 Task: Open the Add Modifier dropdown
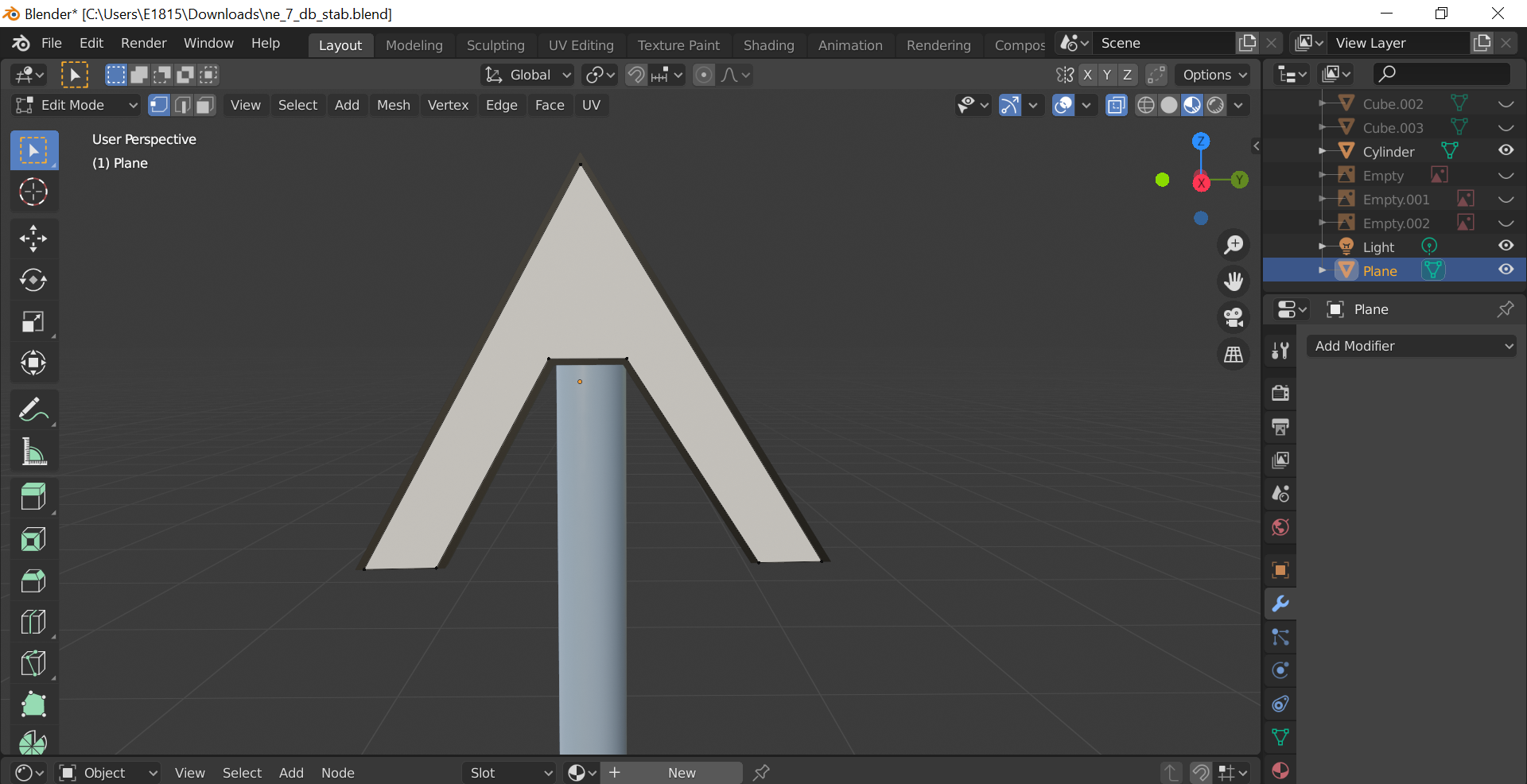[x=1412, y=346]
